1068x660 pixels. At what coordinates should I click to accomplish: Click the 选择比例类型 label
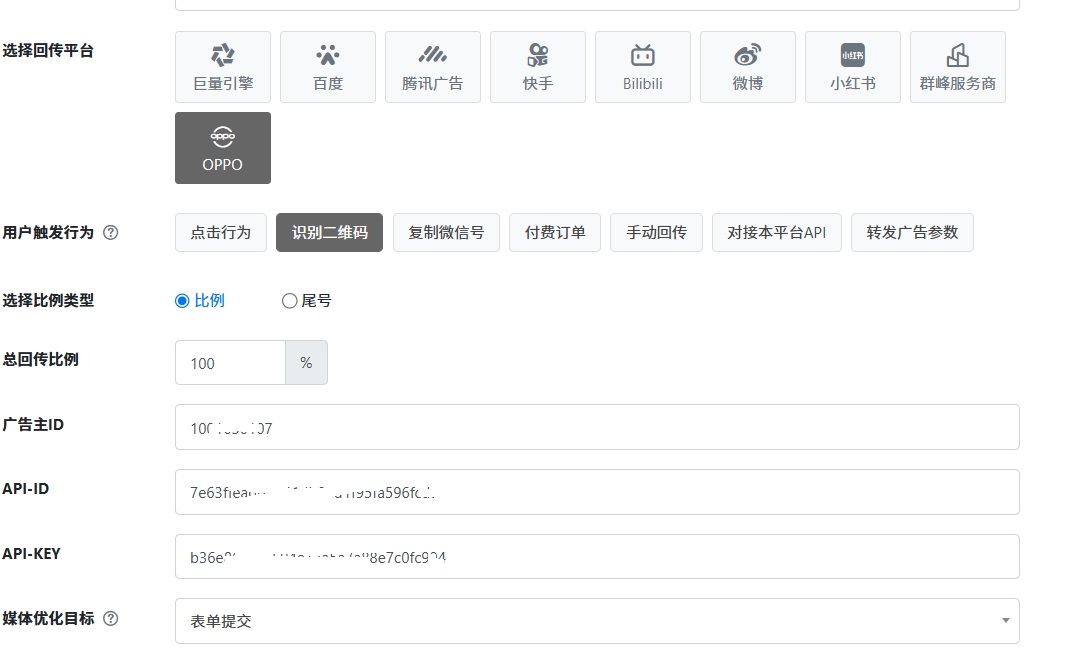(48, 300)
